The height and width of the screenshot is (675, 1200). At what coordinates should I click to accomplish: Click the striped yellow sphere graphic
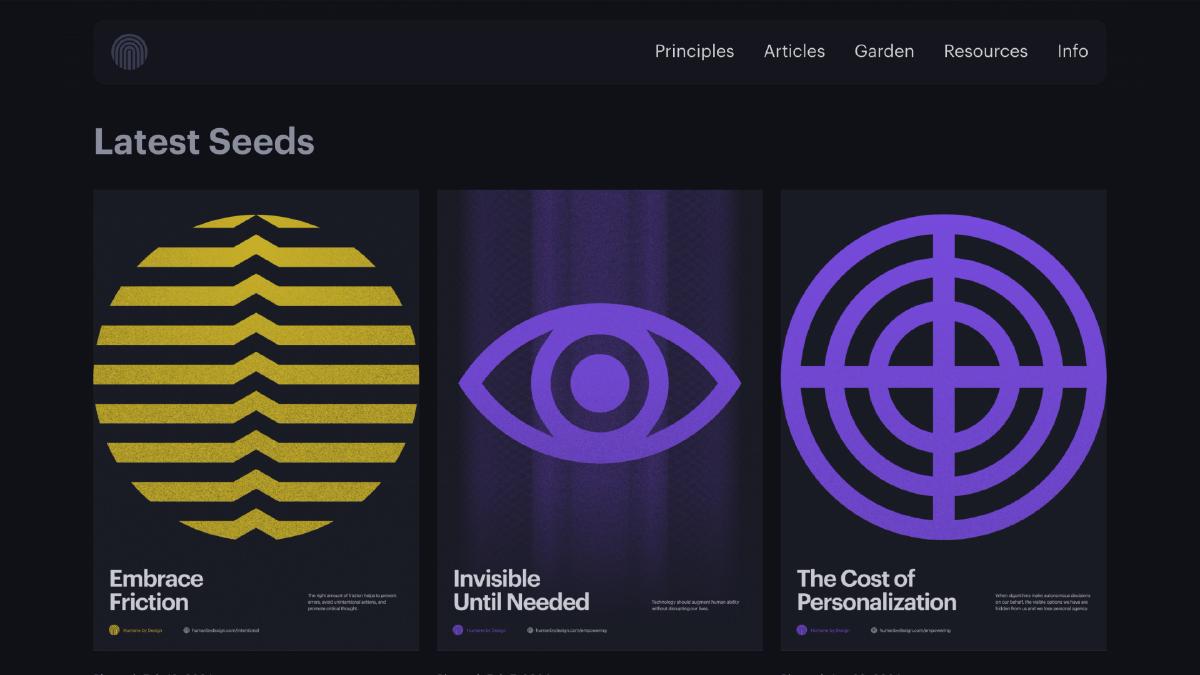255,375
